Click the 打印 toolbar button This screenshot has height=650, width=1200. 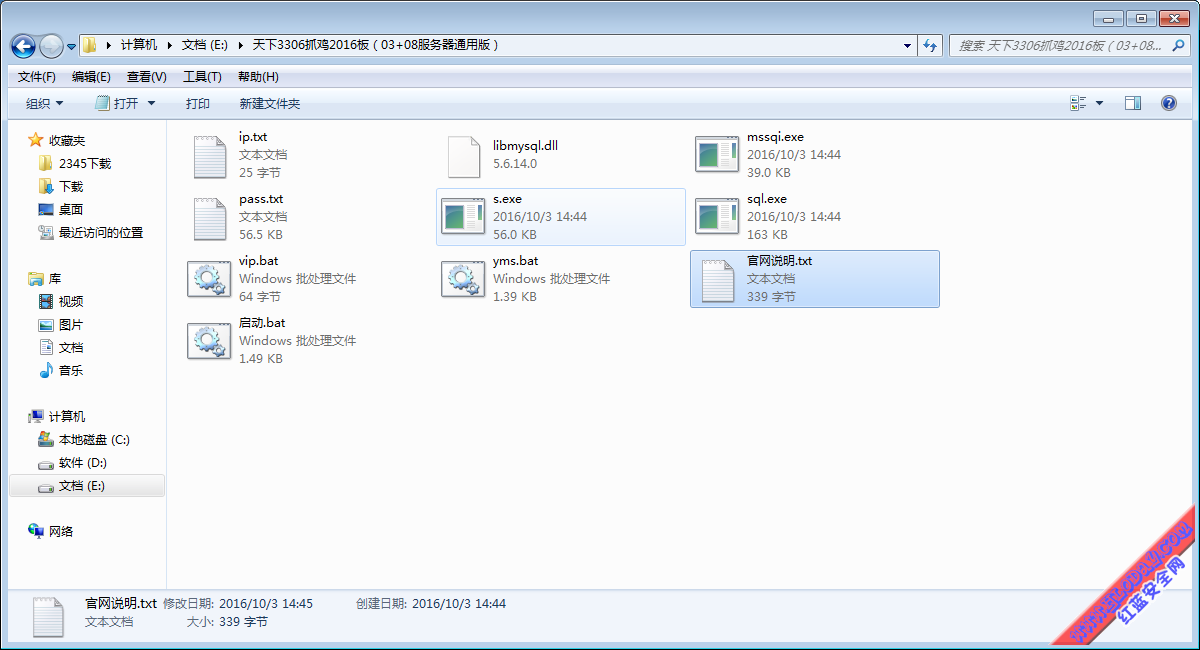coord(198,103)
